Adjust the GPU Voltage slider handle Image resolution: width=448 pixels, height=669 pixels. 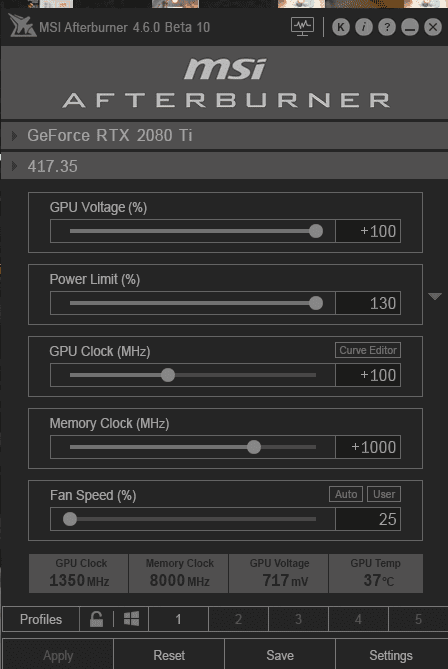[x=316, y=231]
